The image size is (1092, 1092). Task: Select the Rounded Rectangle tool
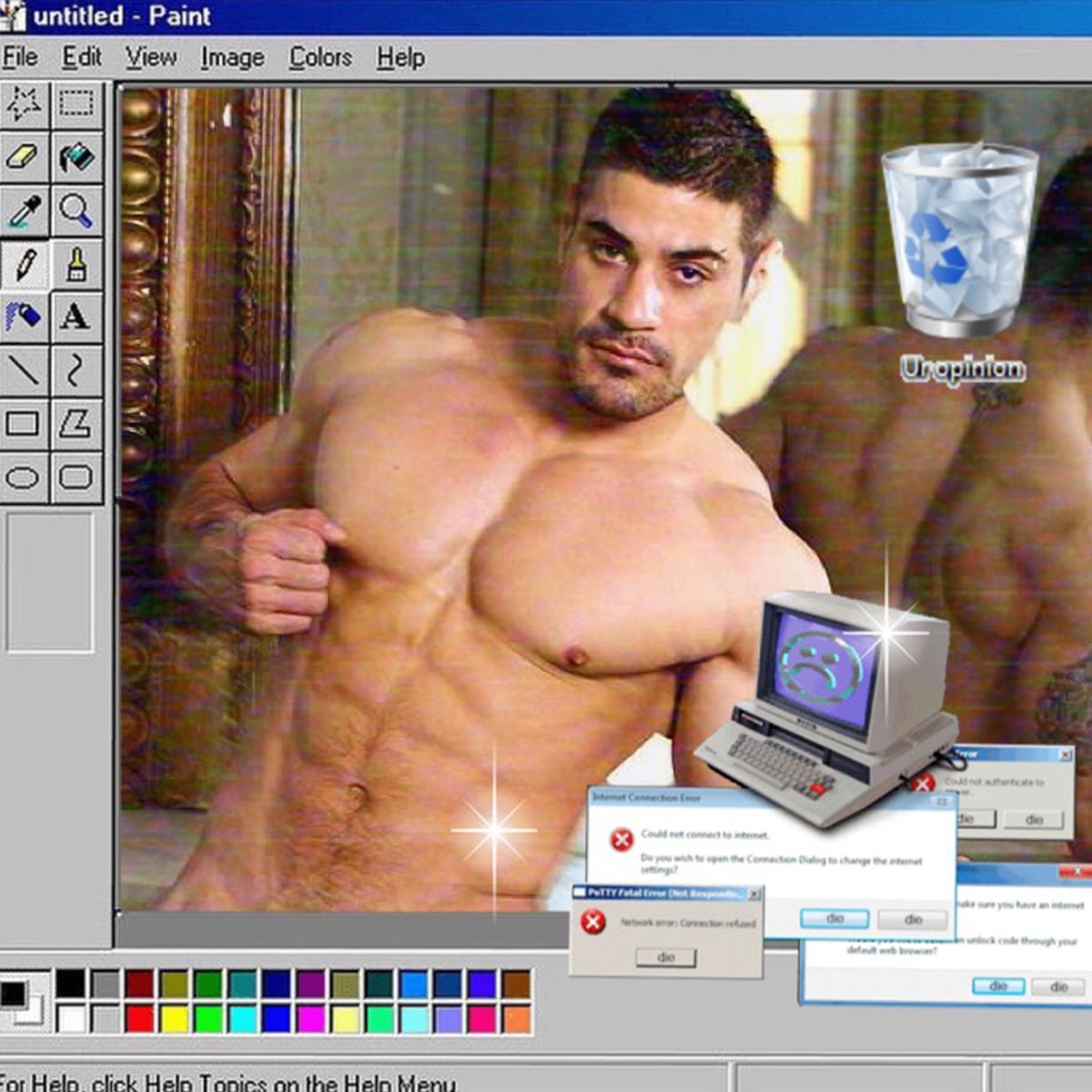point(76,477)
